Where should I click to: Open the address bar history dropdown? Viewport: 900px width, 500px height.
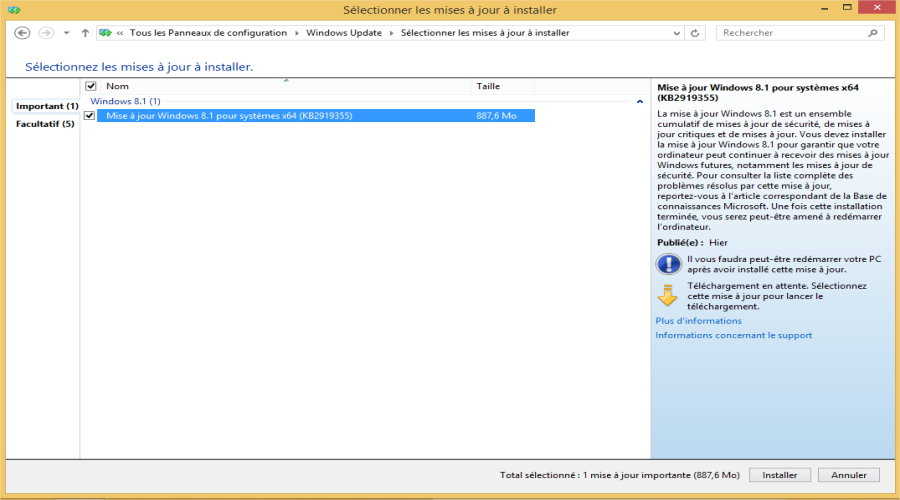(x=677, y=33)
